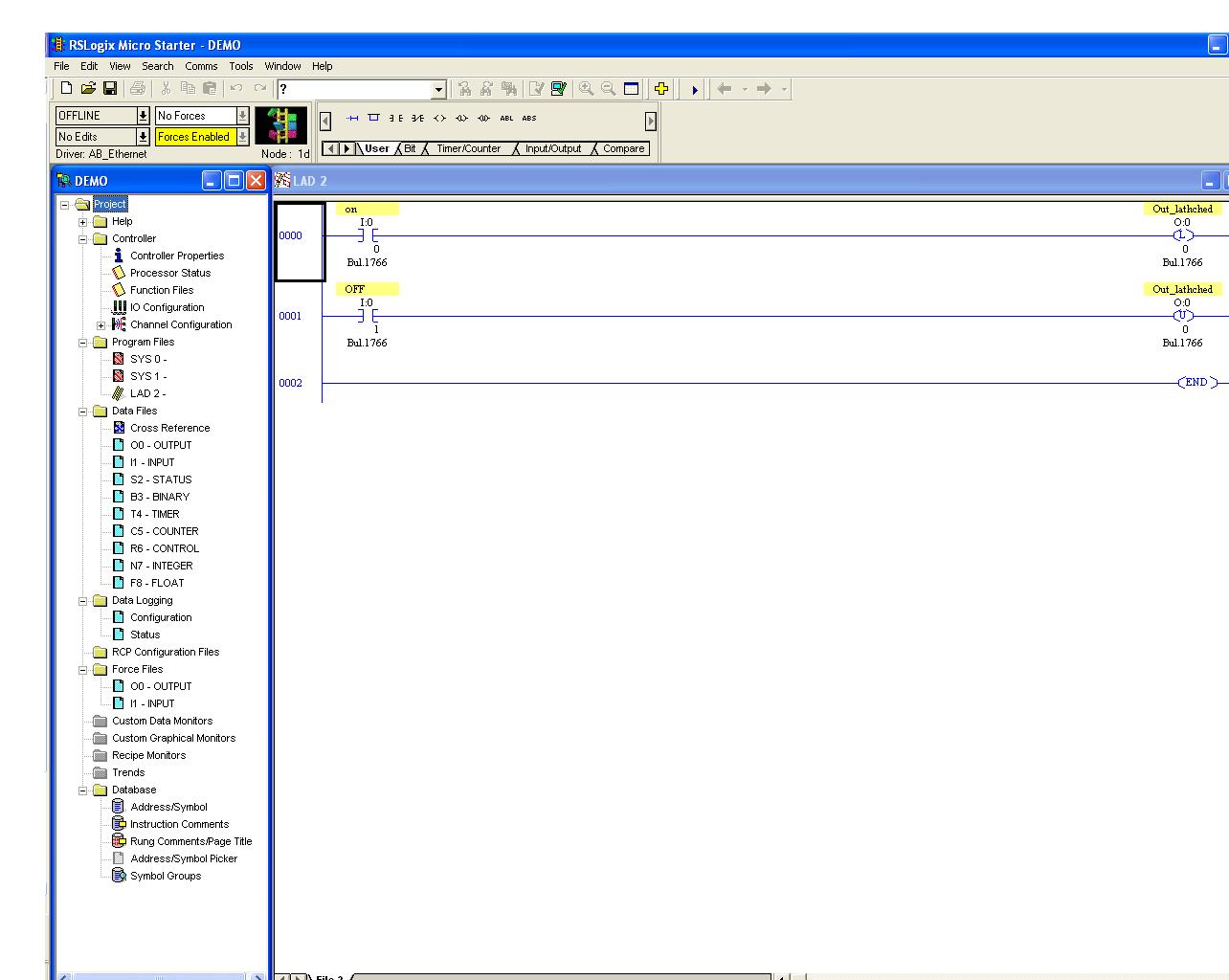Click the Verify file icon
This screenshot has height=980, width=1229.
536,89
